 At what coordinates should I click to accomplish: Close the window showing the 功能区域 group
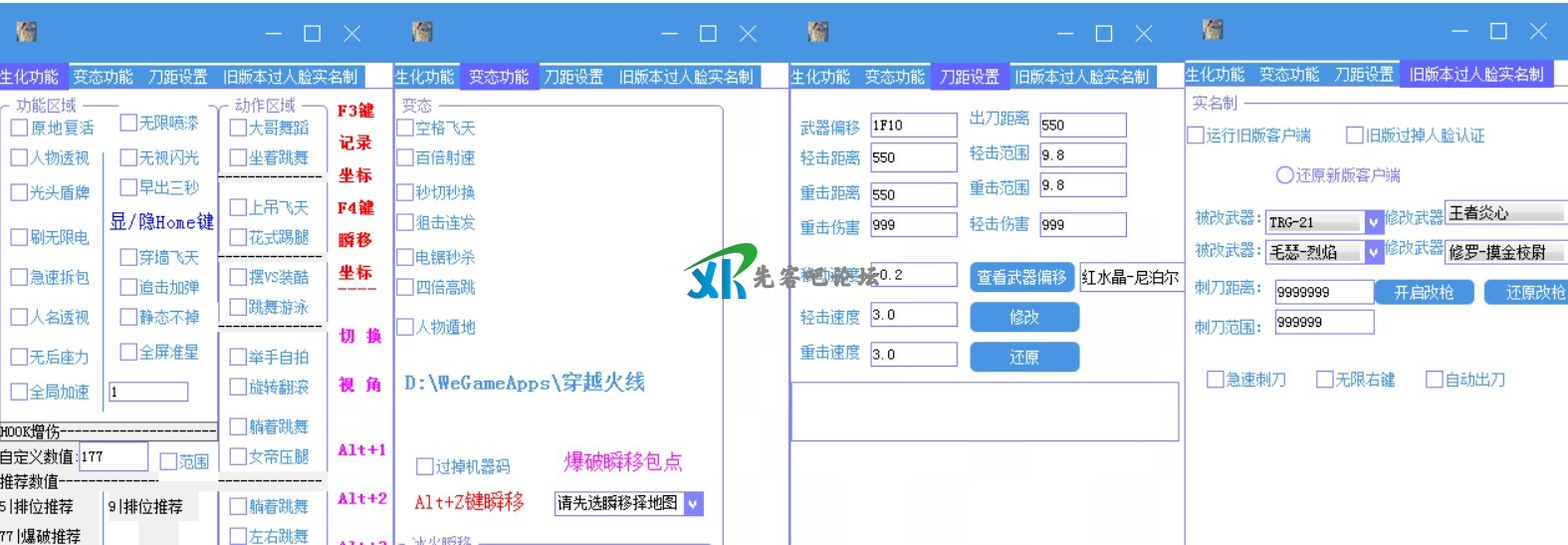tap(351, 34)
